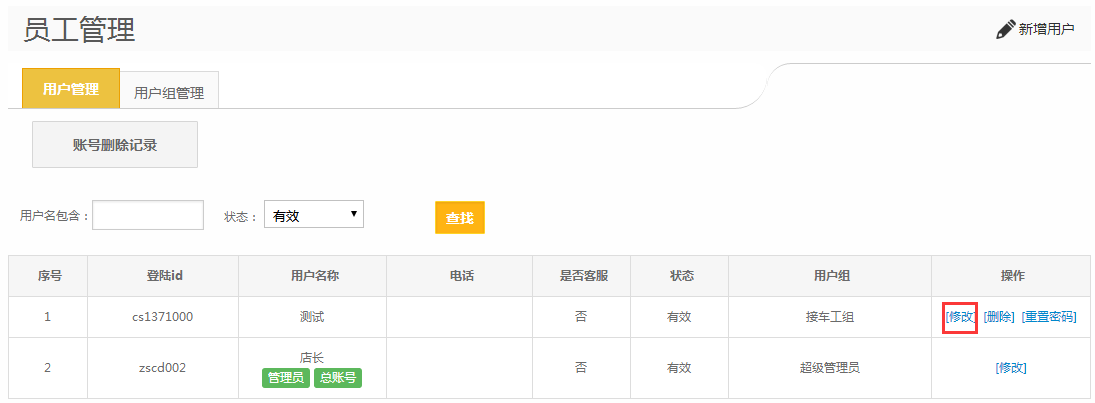Click the green 总账号 badge

pos(338,378)
